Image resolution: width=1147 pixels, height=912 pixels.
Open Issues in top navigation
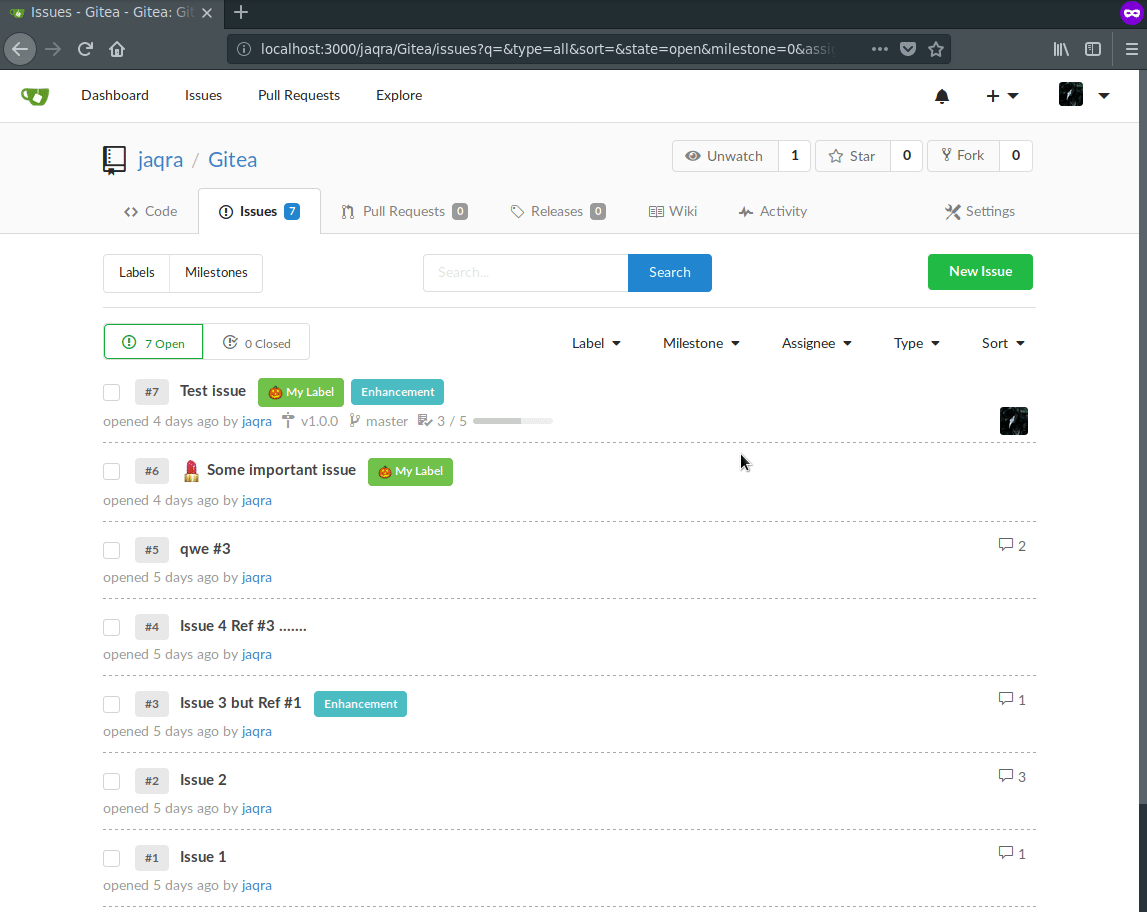(x=203, y=96)
